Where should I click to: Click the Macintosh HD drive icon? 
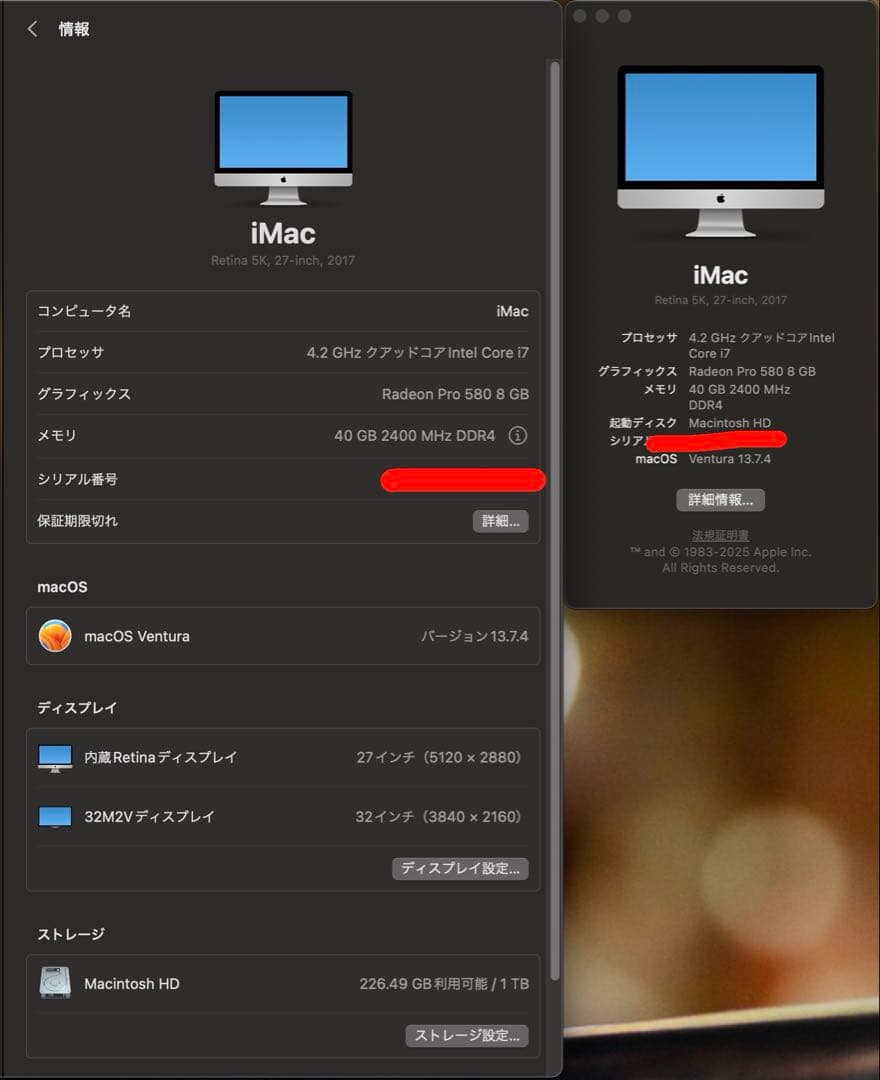tap(54, 983)
